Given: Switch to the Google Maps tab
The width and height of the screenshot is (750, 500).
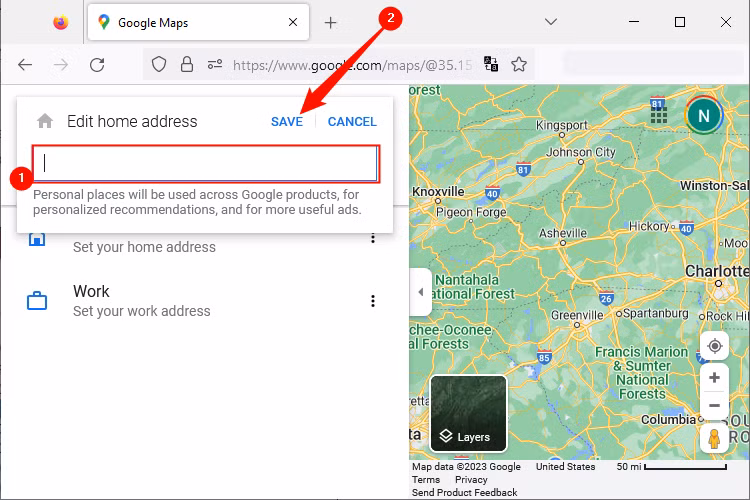Looking at the screenshot, I should pyautogui.click(x=190, y=22).
